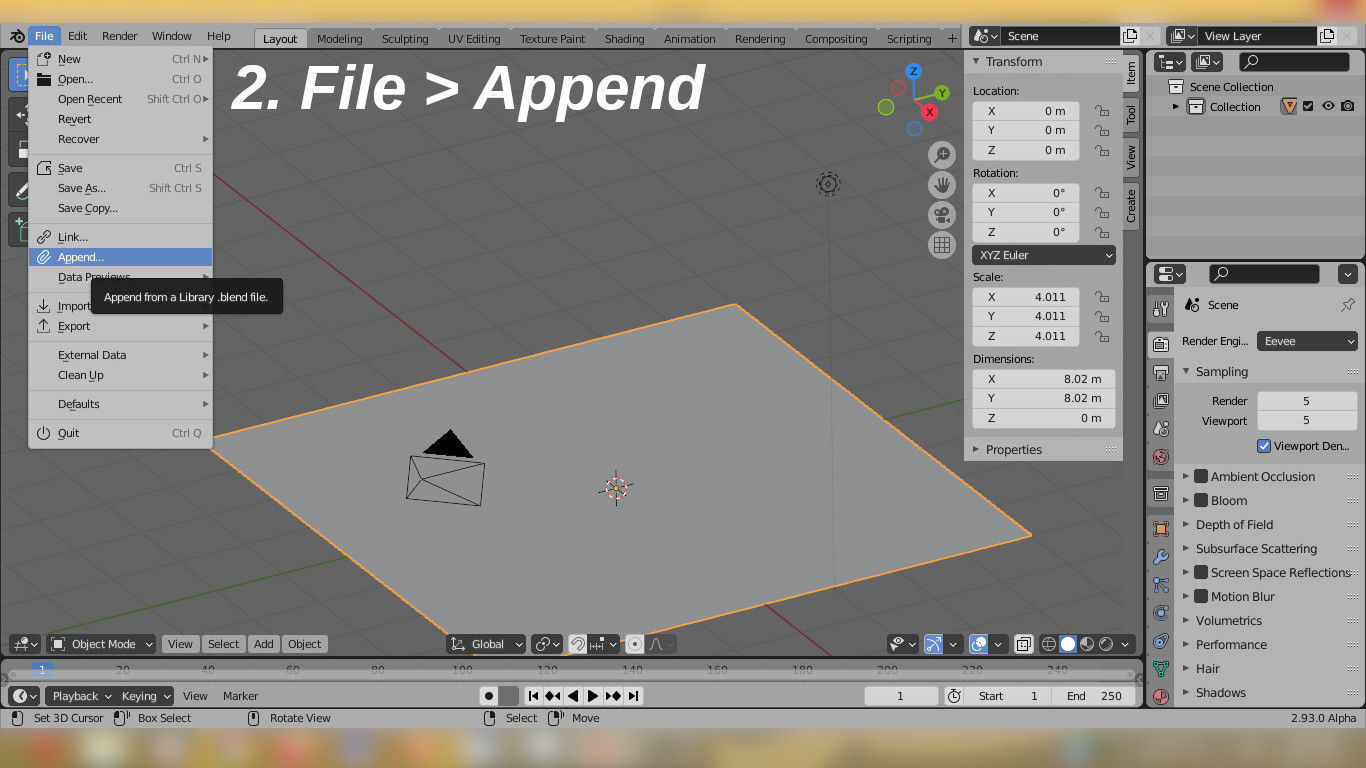Click the Location X lock icon
Image resolution: width=1366 pixels, height=768 pixels.
[1102, 111]
